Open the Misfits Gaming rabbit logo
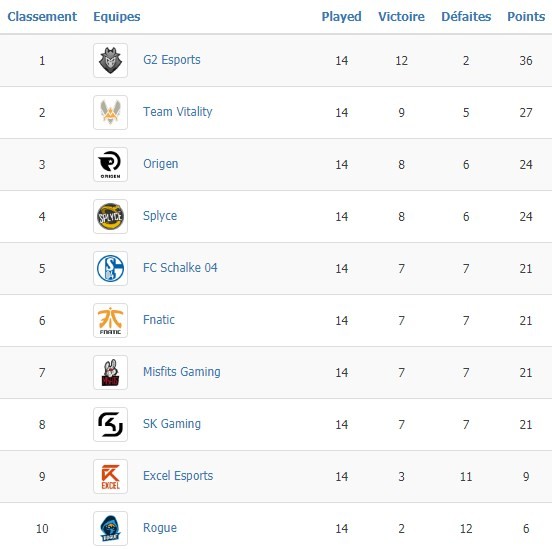The image size is (552, 549). point(111,373)
